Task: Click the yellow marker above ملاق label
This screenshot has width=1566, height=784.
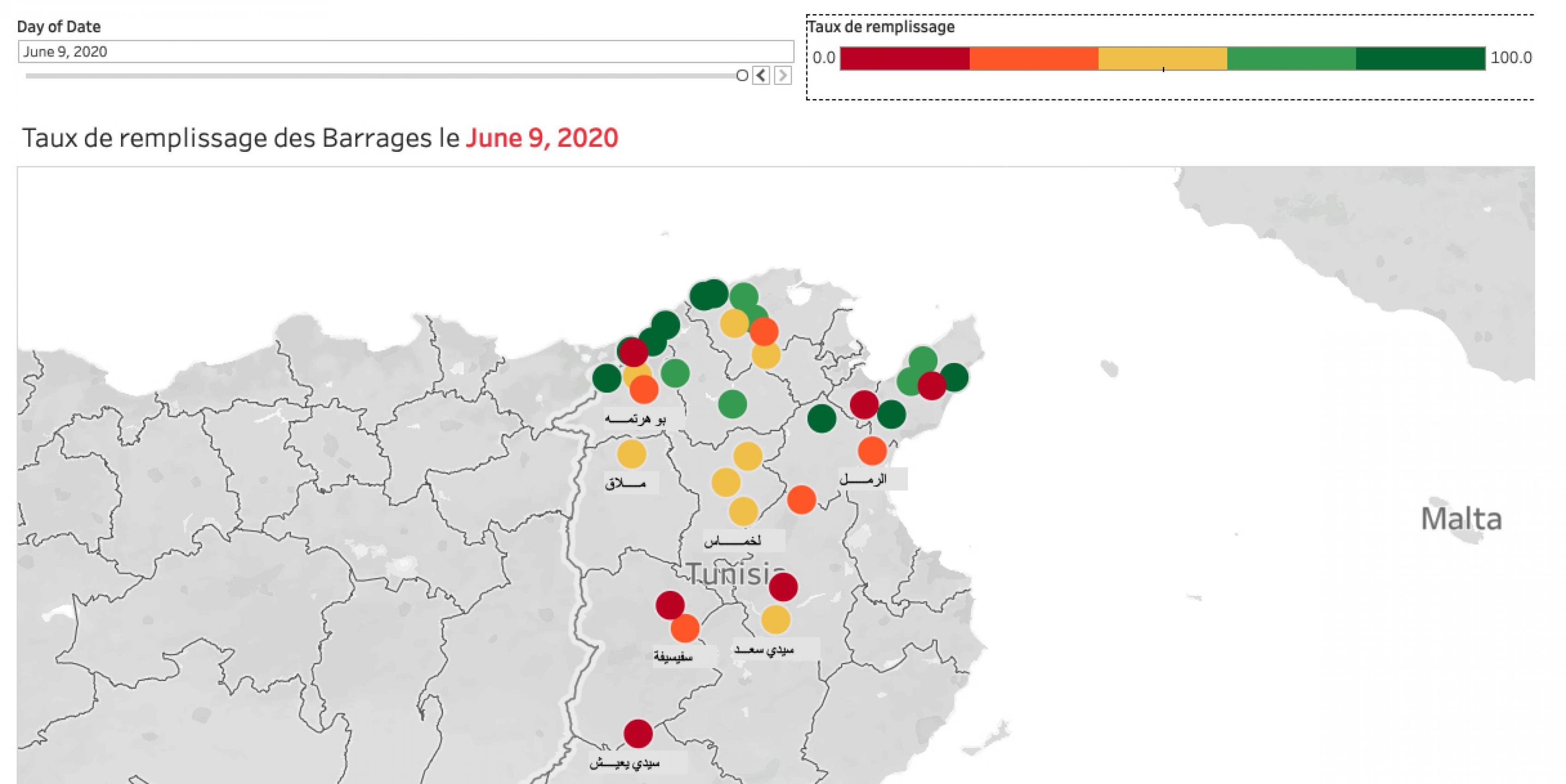Action: coord(632,454)
